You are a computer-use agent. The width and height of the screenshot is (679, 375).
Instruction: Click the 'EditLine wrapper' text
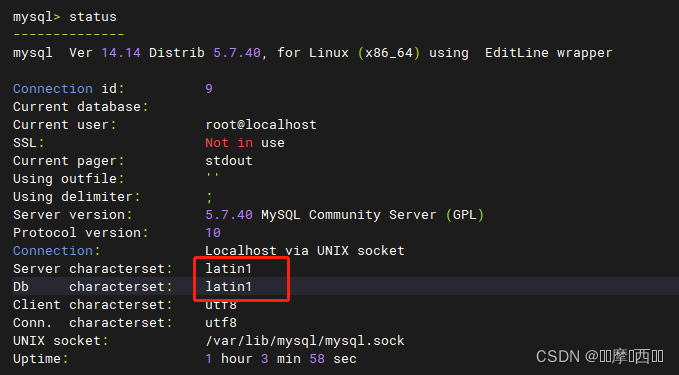[548, 53]
